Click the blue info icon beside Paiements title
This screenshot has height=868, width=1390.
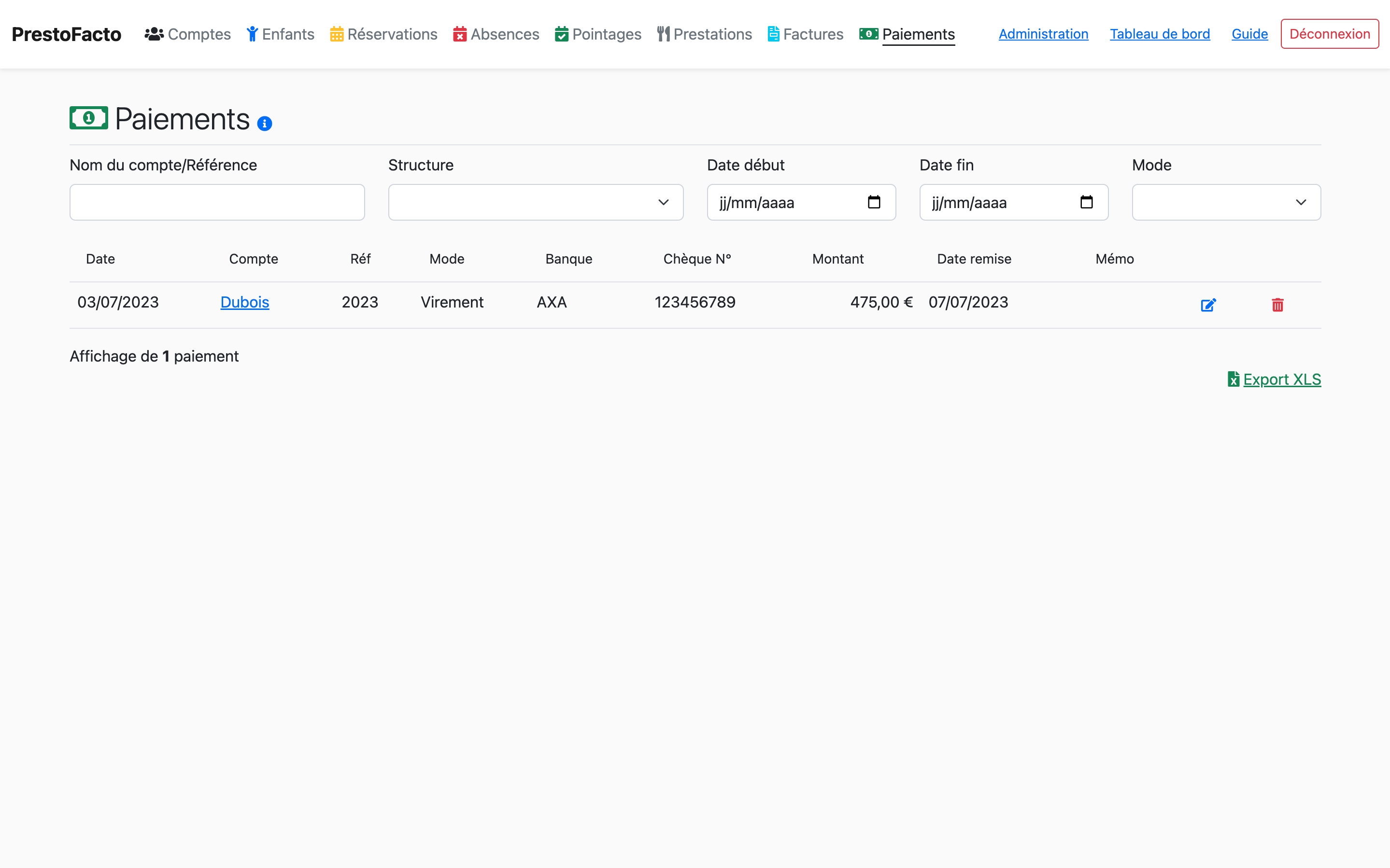click(x=264, y=124)
